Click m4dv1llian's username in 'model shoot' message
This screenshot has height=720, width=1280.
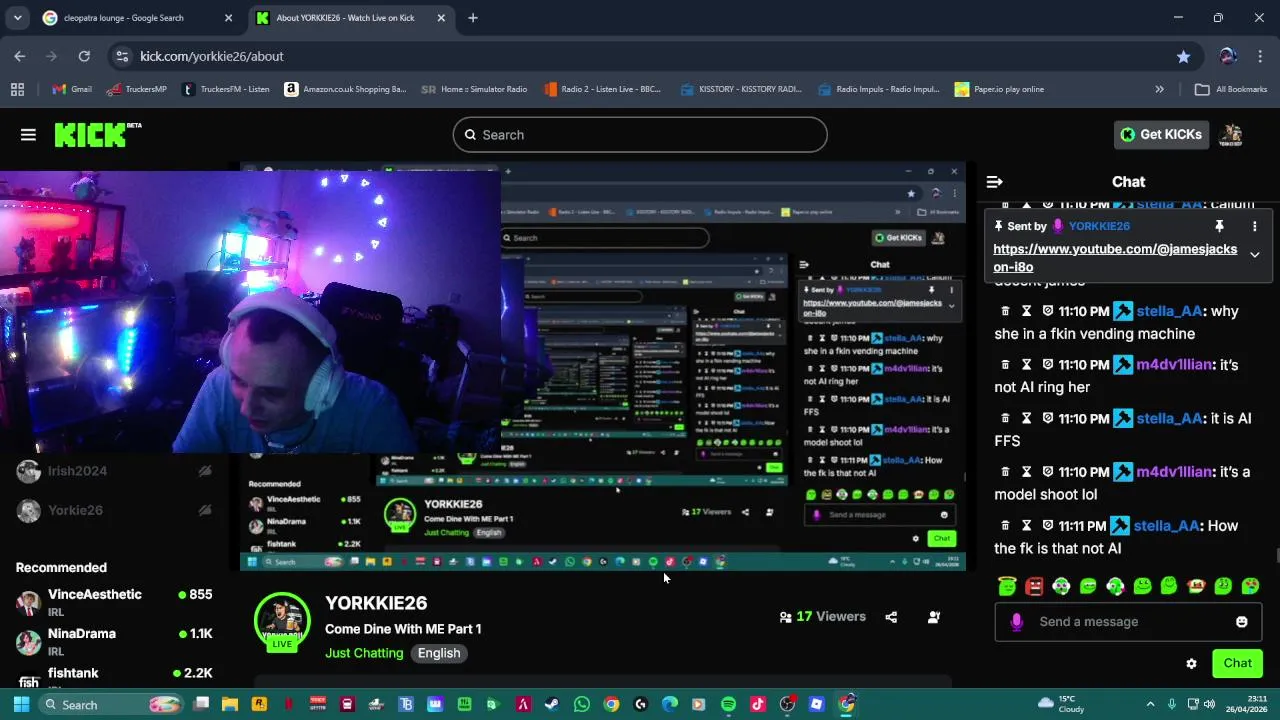tap(1174, 472)
